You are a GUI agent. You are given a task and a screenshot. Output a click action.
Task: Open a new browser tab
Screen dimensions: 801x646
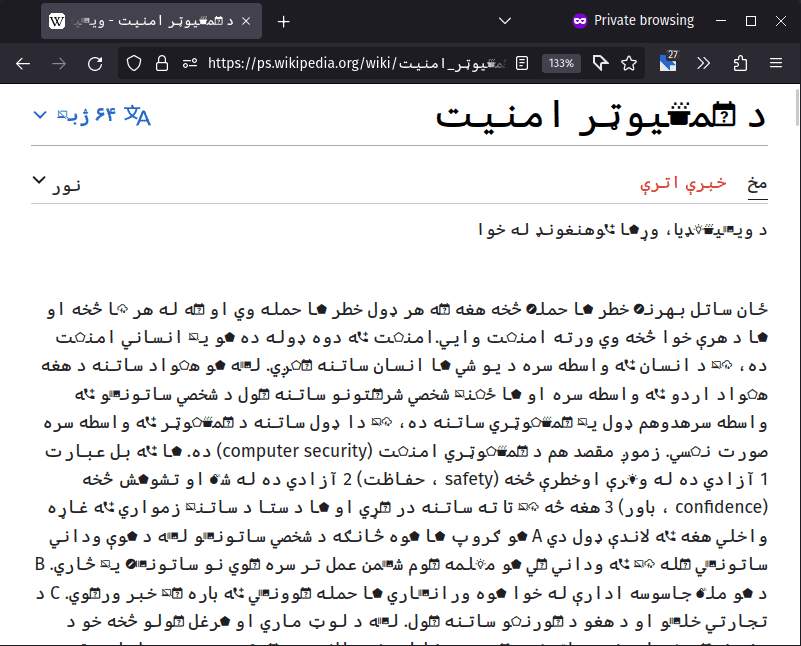point(283,20)
